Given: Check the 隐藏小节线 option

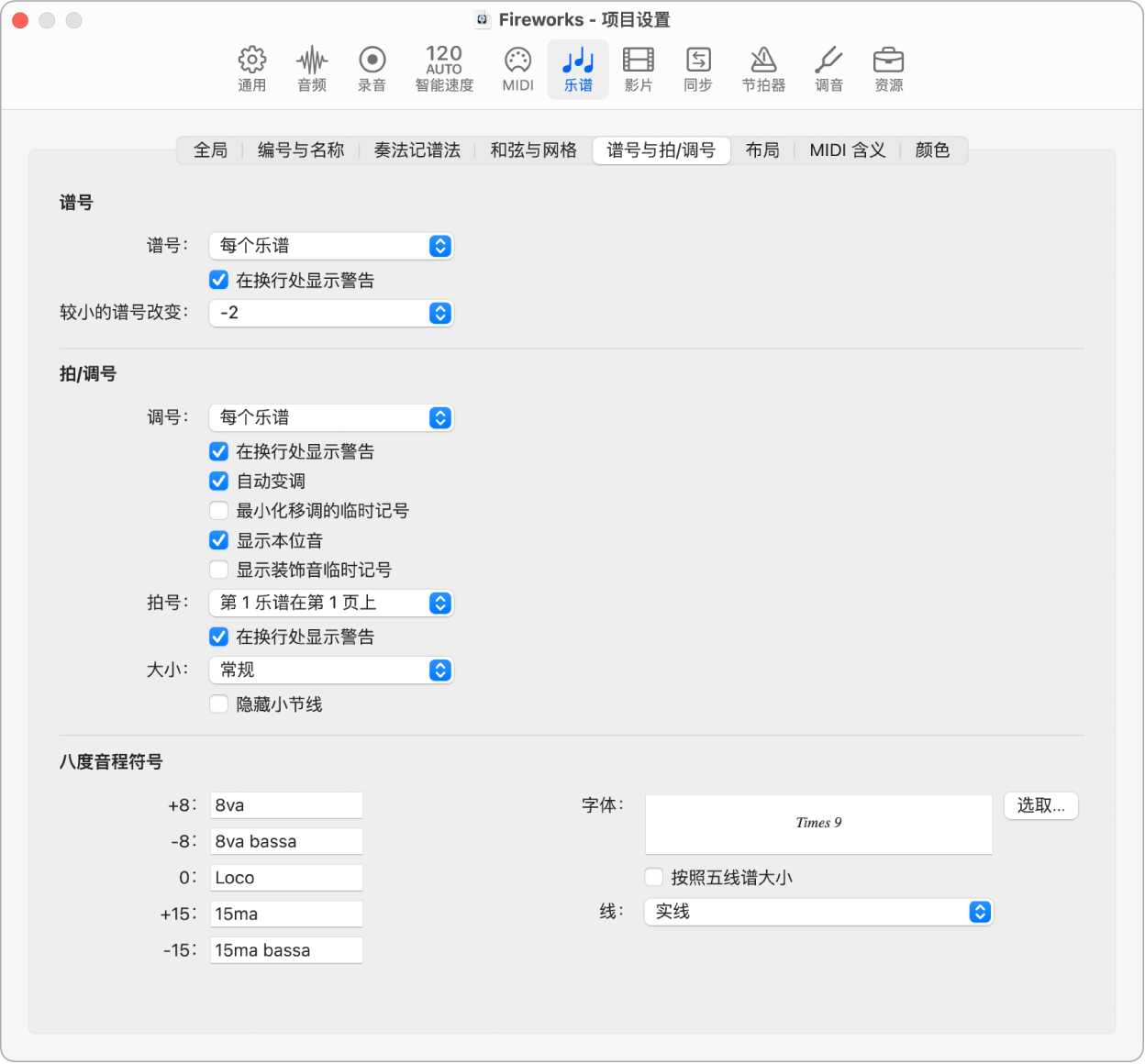Looking at the screenshot, I should (218, 704).
